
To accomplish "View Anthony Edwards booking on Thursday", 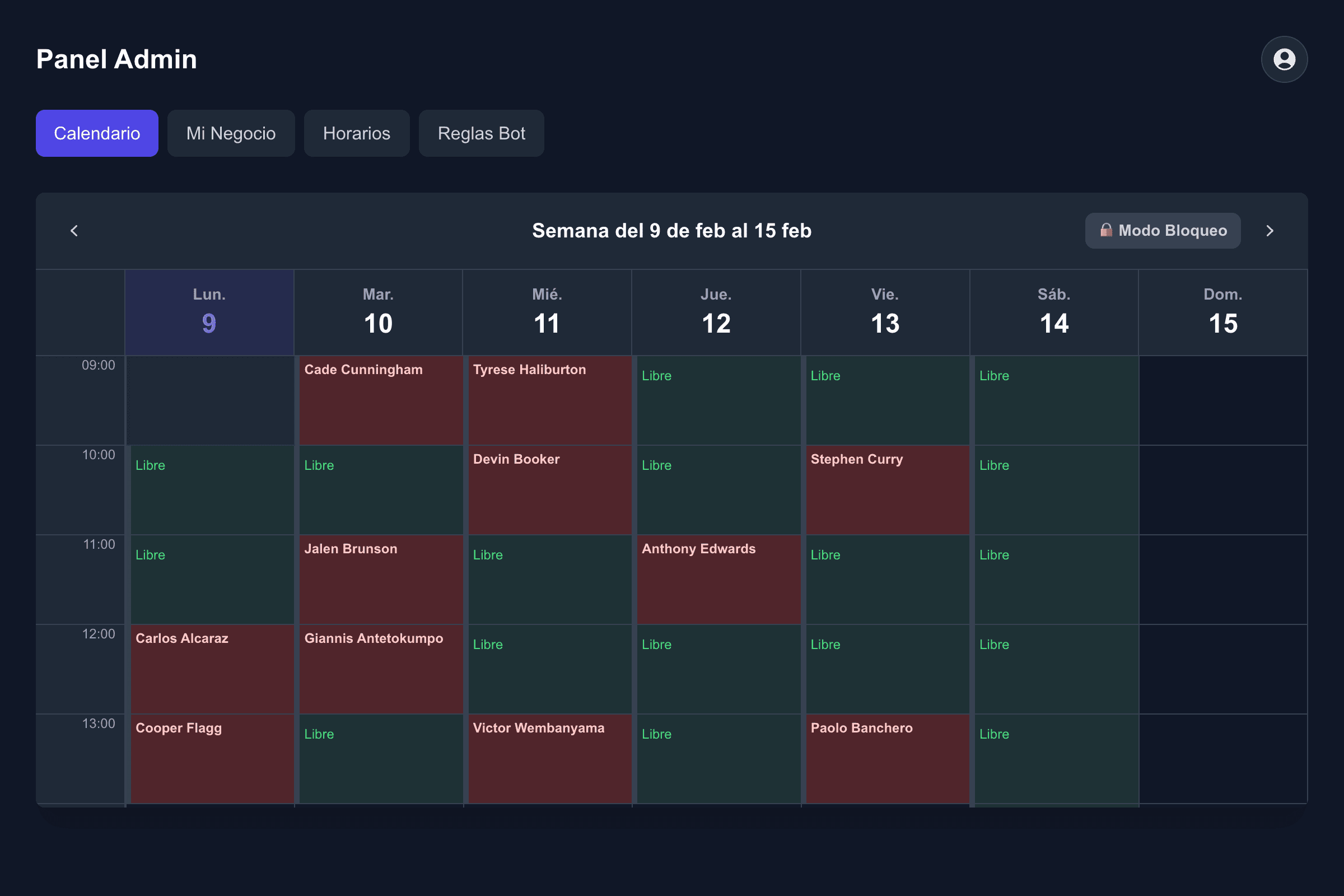I will tap(719, 580).
